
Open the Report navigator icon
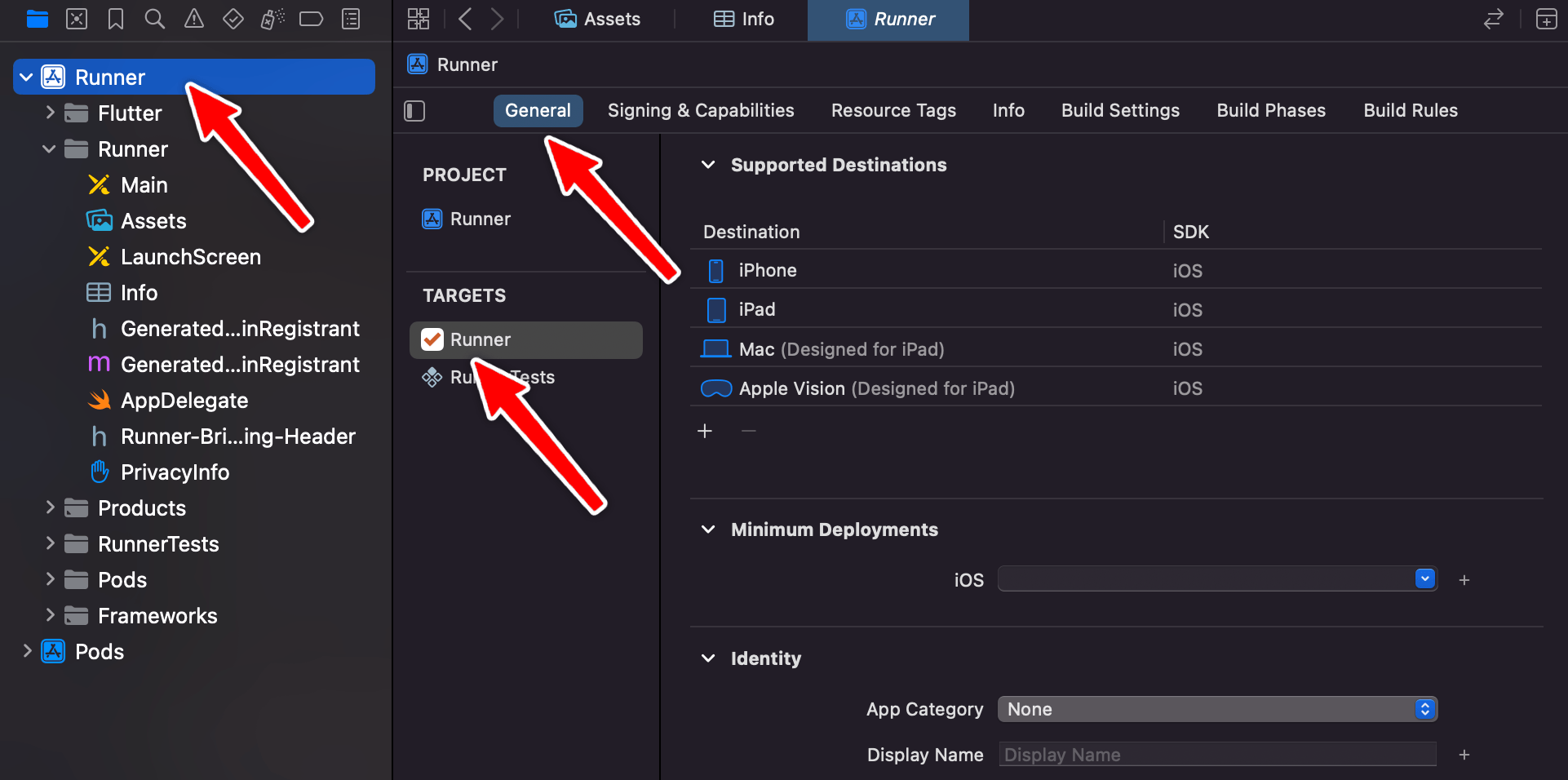351,19
